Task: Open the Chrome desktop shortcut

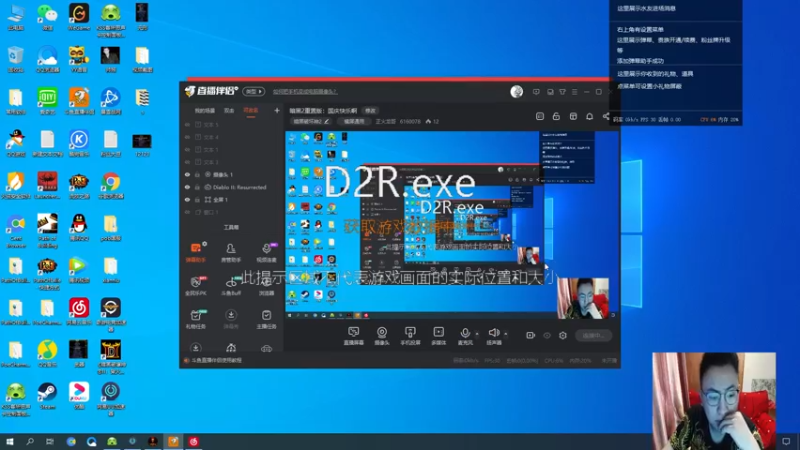Action: click(110, 186)
